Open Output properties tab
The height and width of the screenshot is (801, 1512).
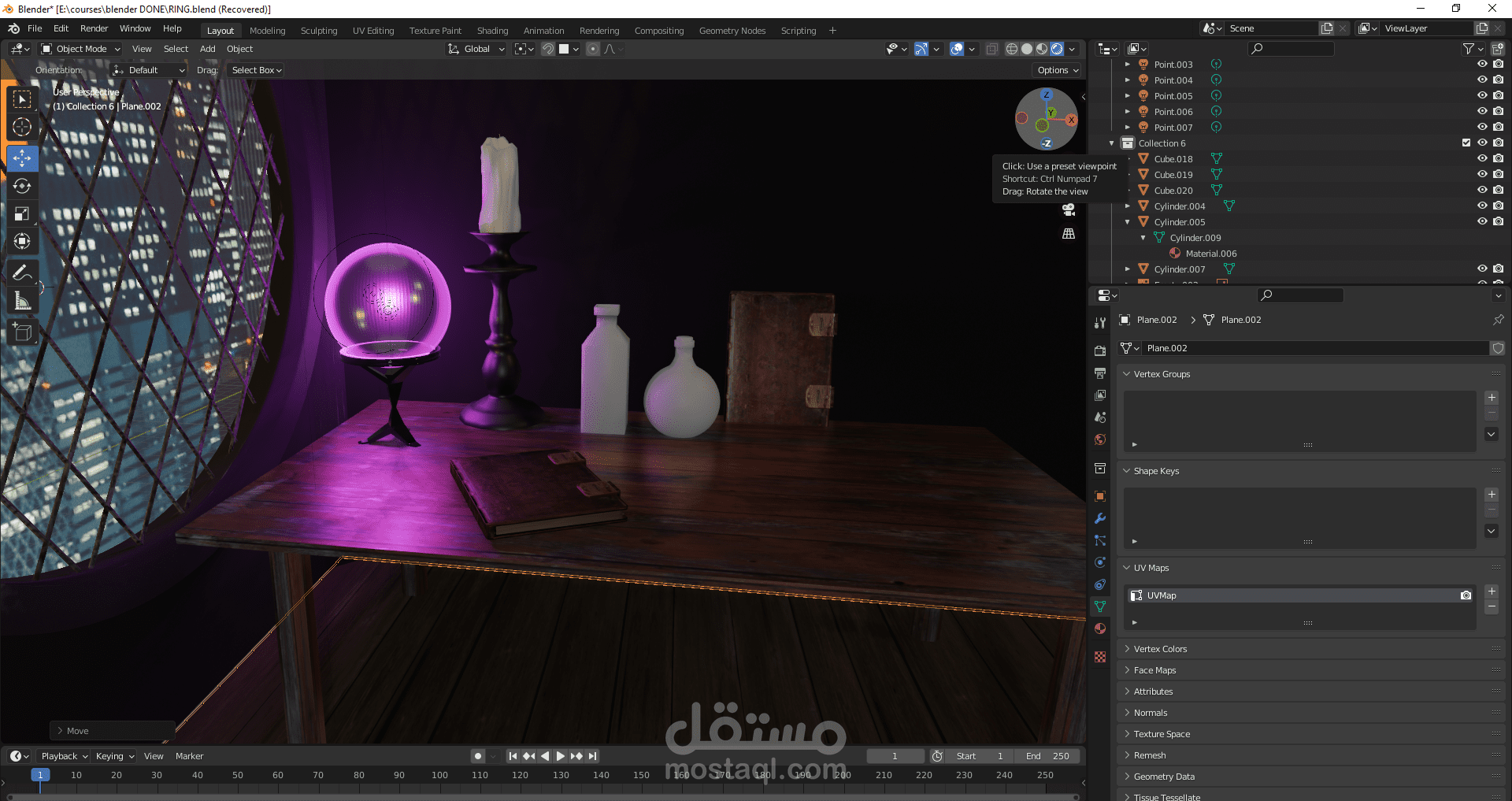[x=1100, y=373]
